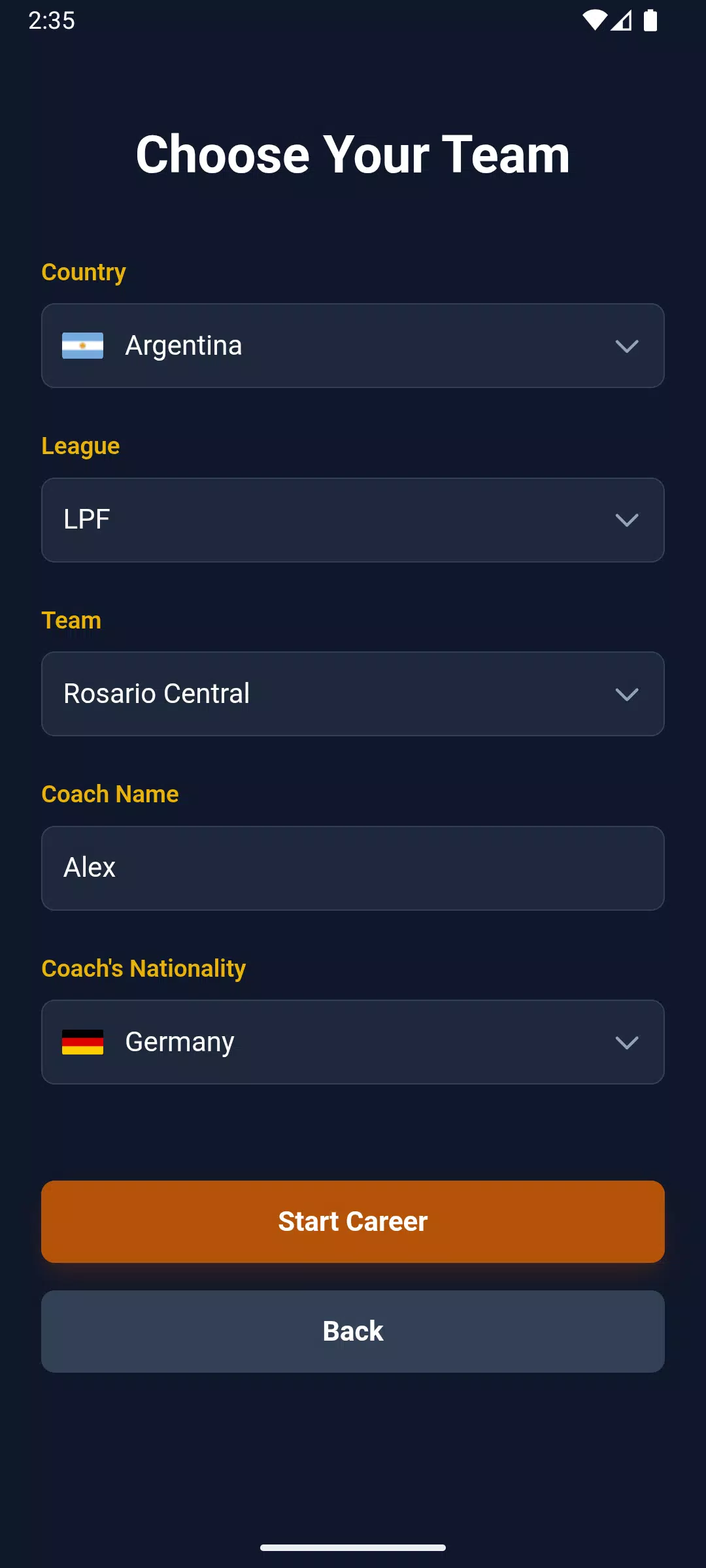Expand the Team dropdown with Rosario Central
Viewport: 706px width, 1568px height.
click(x=353, y=694)
